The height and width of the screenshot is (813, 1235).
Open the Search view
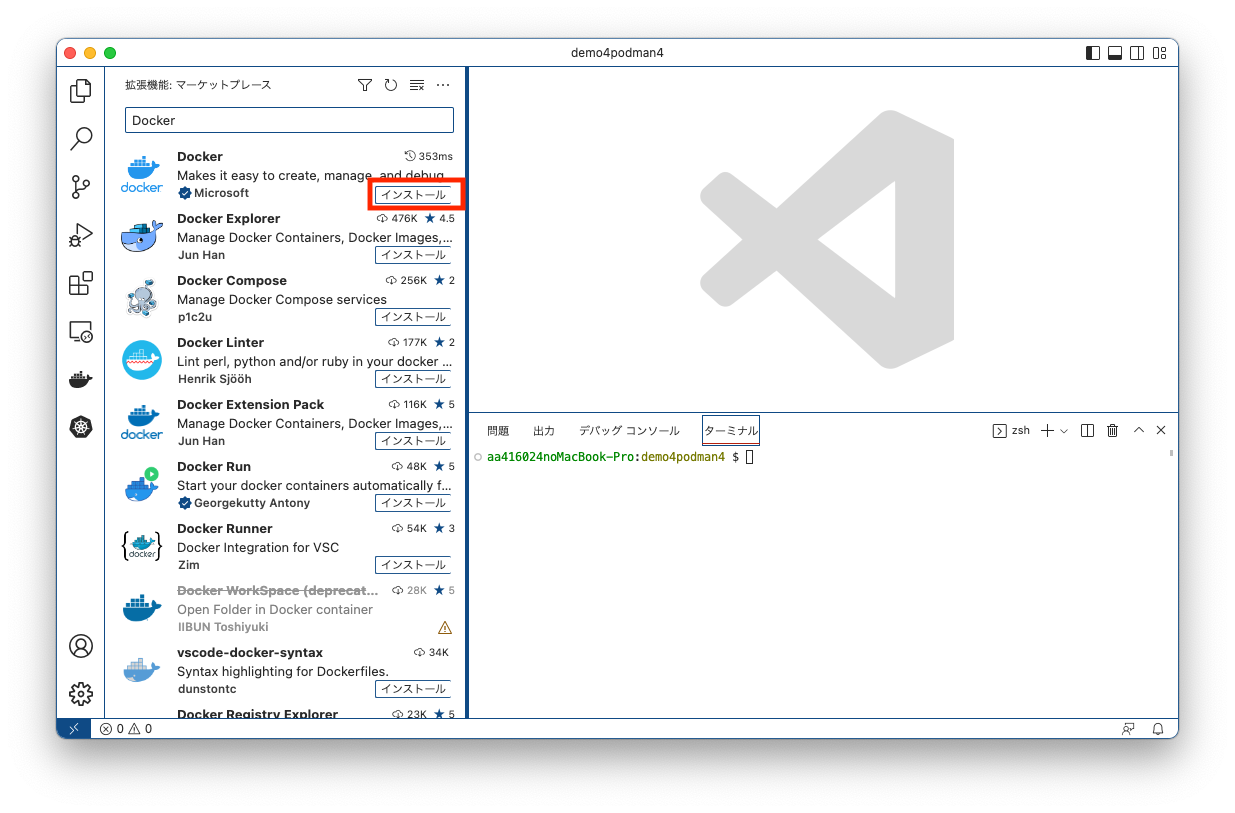click(x=81, y=138)
